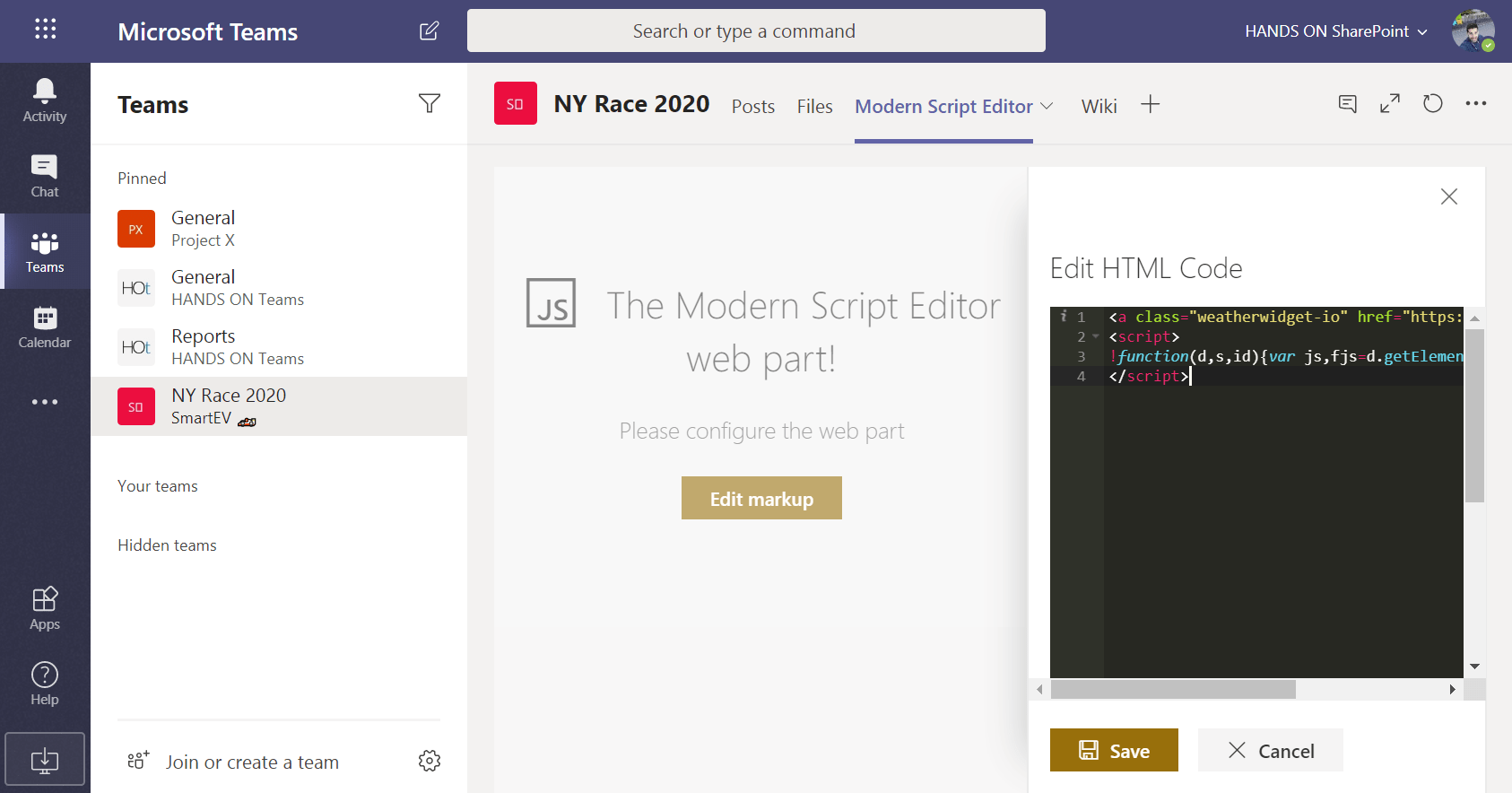Image resolution: width=1512 pixels, height=793 pixels.
Task: Place cursor on code line 3
Action: point(1285,356)
